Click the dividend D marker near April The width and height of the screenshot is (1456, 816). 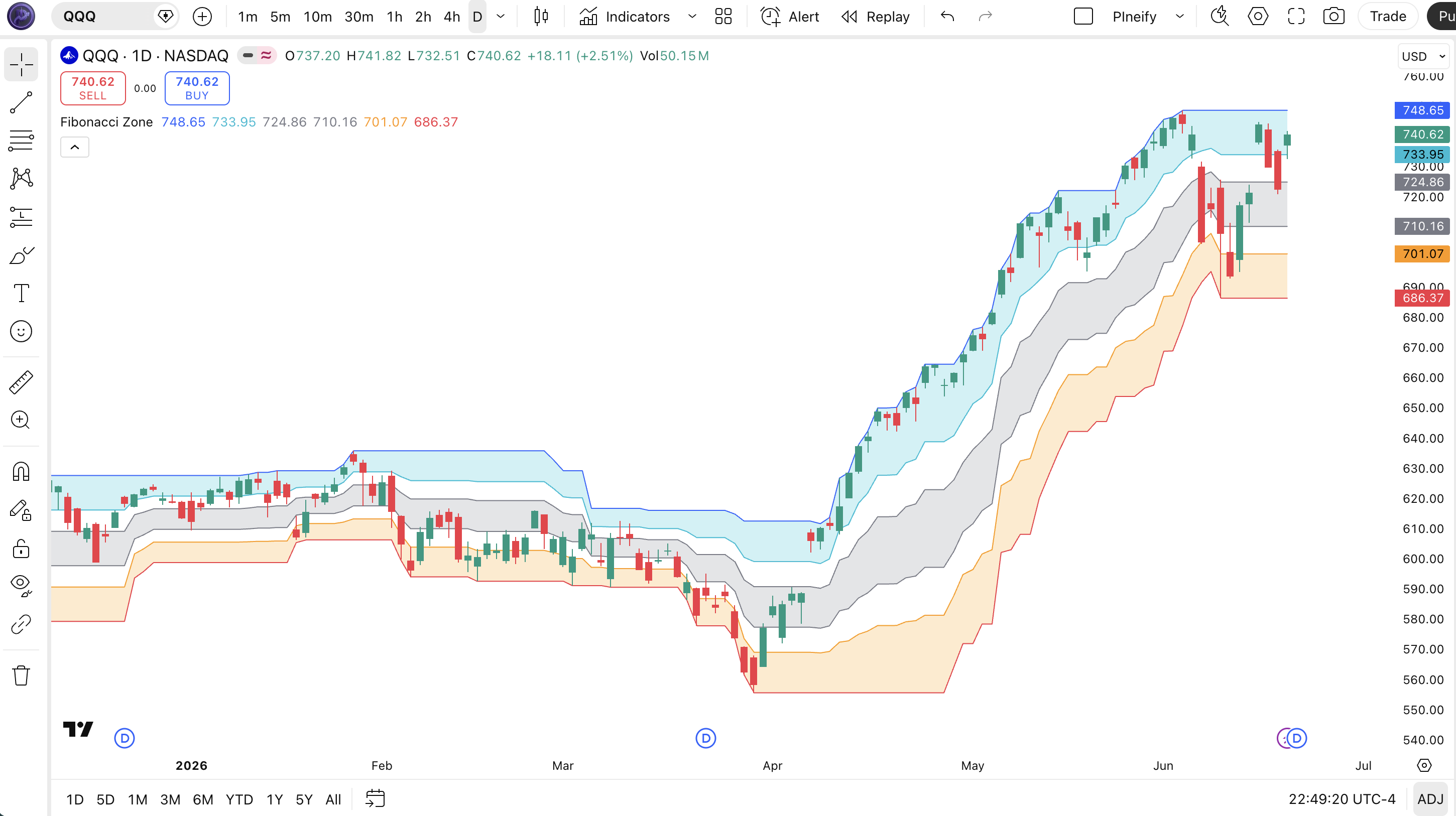pyautogui.click(x=705, y=738)
